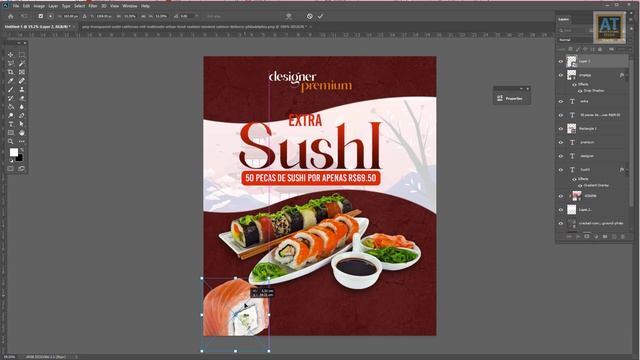Screen dimensions: 640x360
Task: Reset default foreground/background colors icon
Action: click(x=11, y=160)
